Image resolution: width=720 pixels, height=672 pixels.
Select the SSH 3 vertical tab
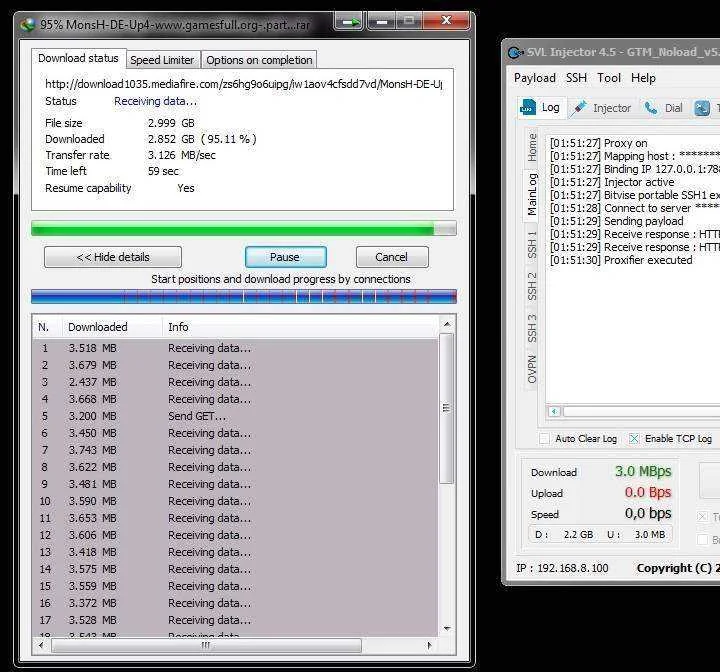tap(532, 328)
